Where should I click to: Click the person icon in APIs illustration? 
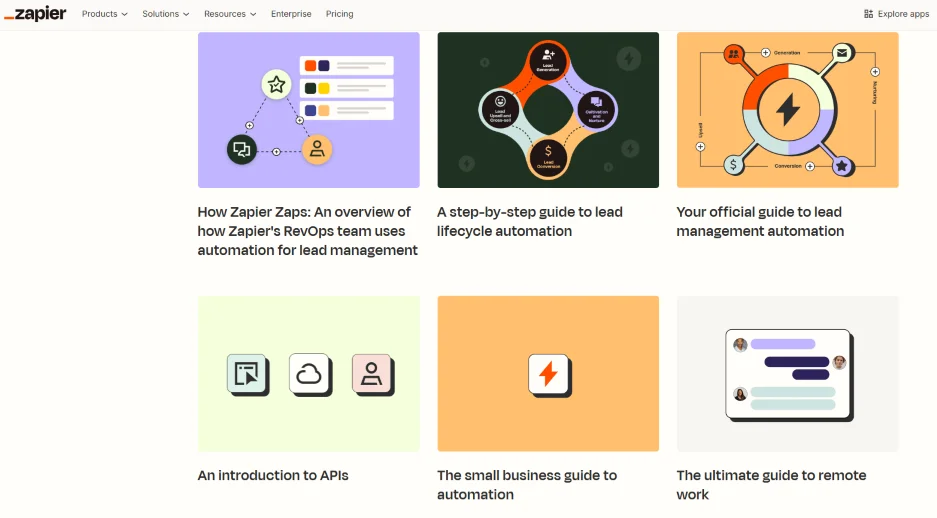371,374
